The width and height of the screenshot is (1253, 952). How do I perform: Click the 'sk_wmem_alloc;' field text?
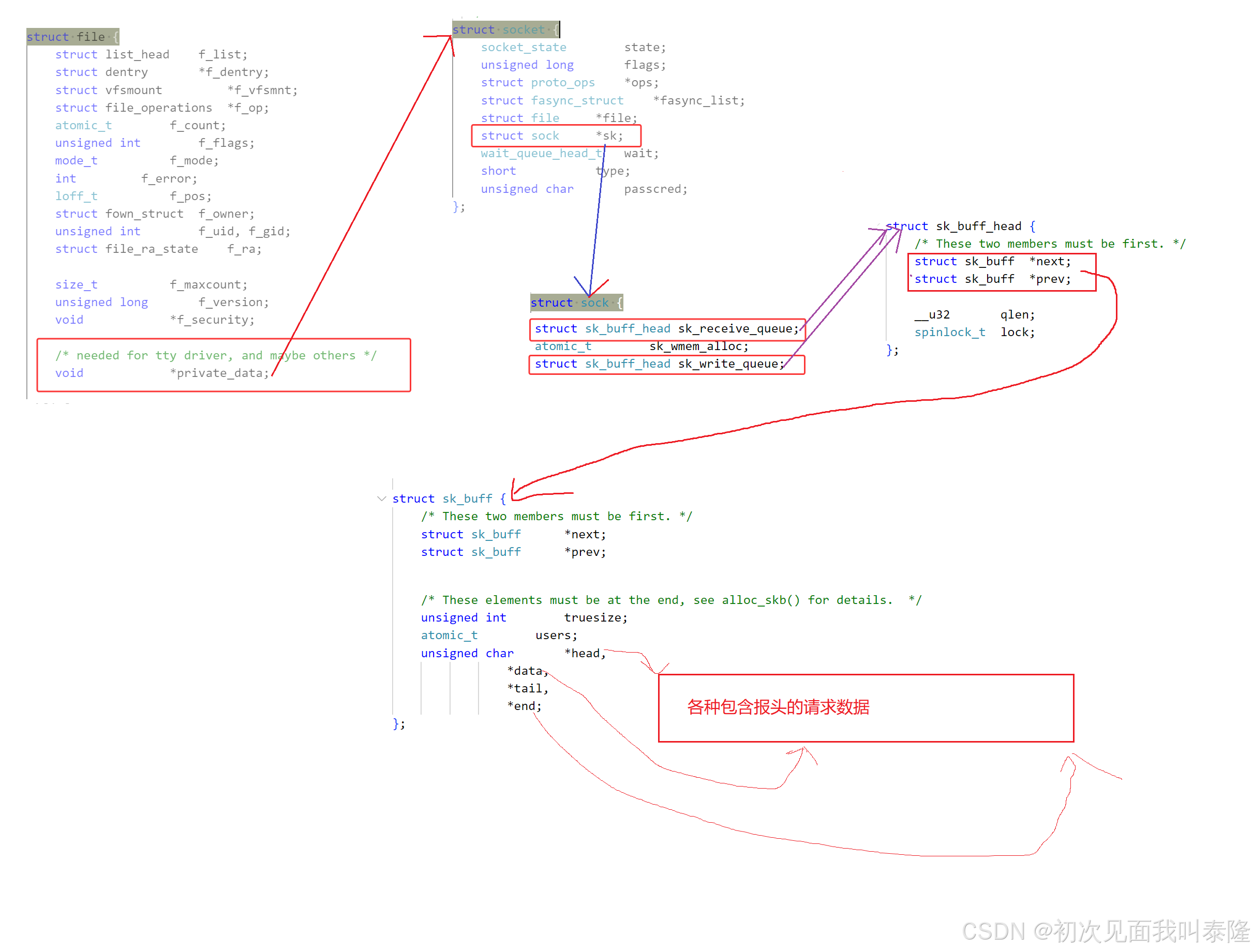tap(698, 346)
